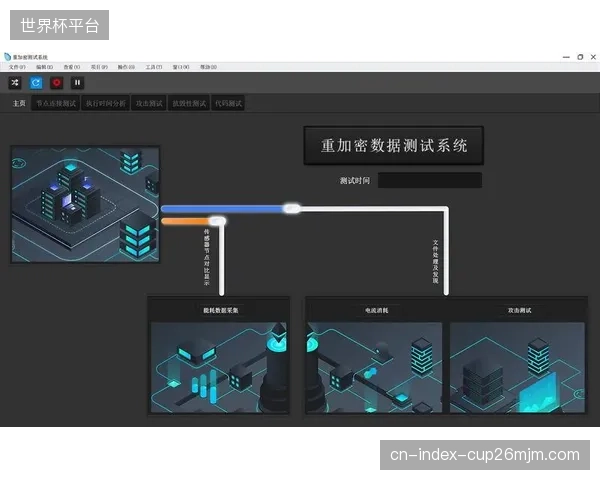Click the pause toolbar button

click(x=77, y=83)
